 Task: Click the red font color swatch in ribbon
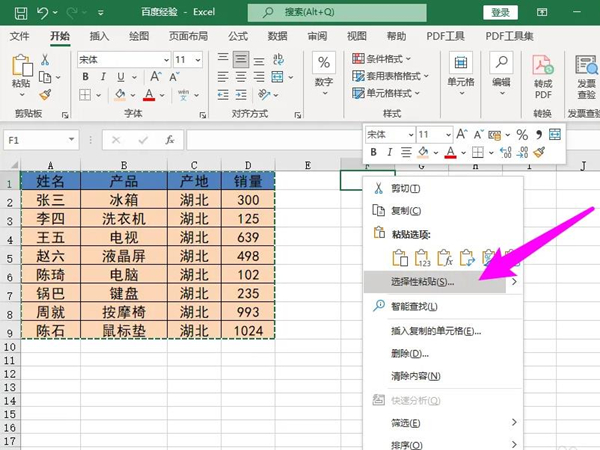tap(148, 96)
